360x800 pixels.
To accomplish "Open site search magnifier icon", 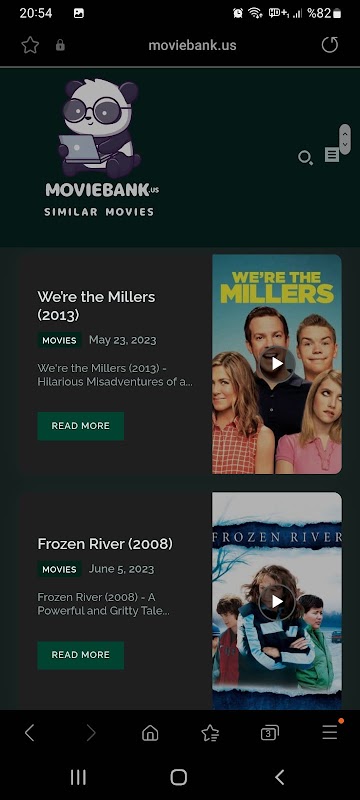I will [305, 158].
